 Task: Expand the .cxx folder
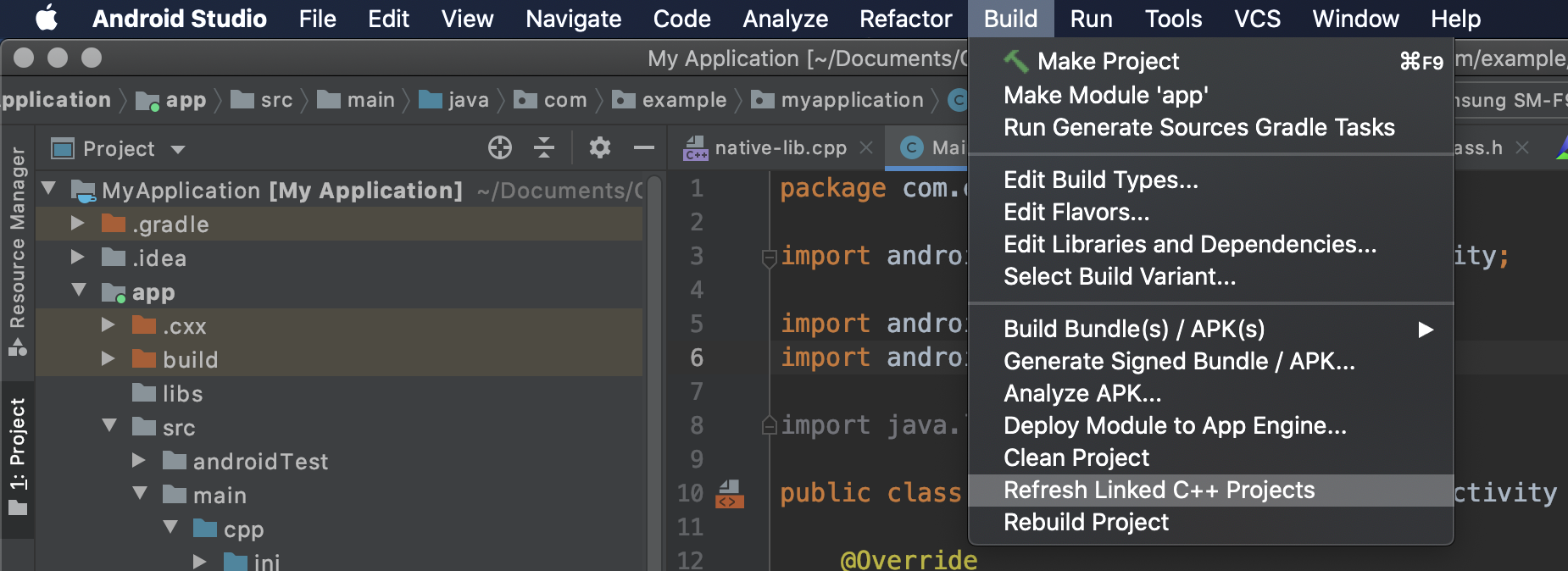coord(108,324)
